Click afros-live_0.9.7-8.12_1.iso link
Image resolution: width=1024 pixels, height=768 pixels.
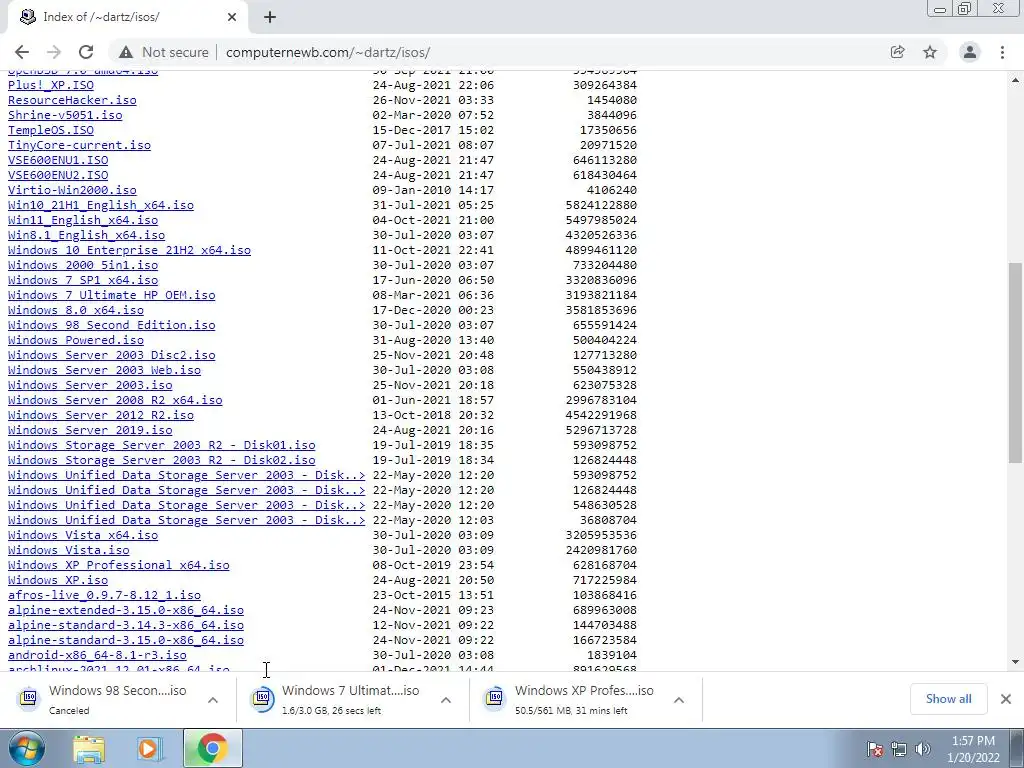click(x=104, y=596)
